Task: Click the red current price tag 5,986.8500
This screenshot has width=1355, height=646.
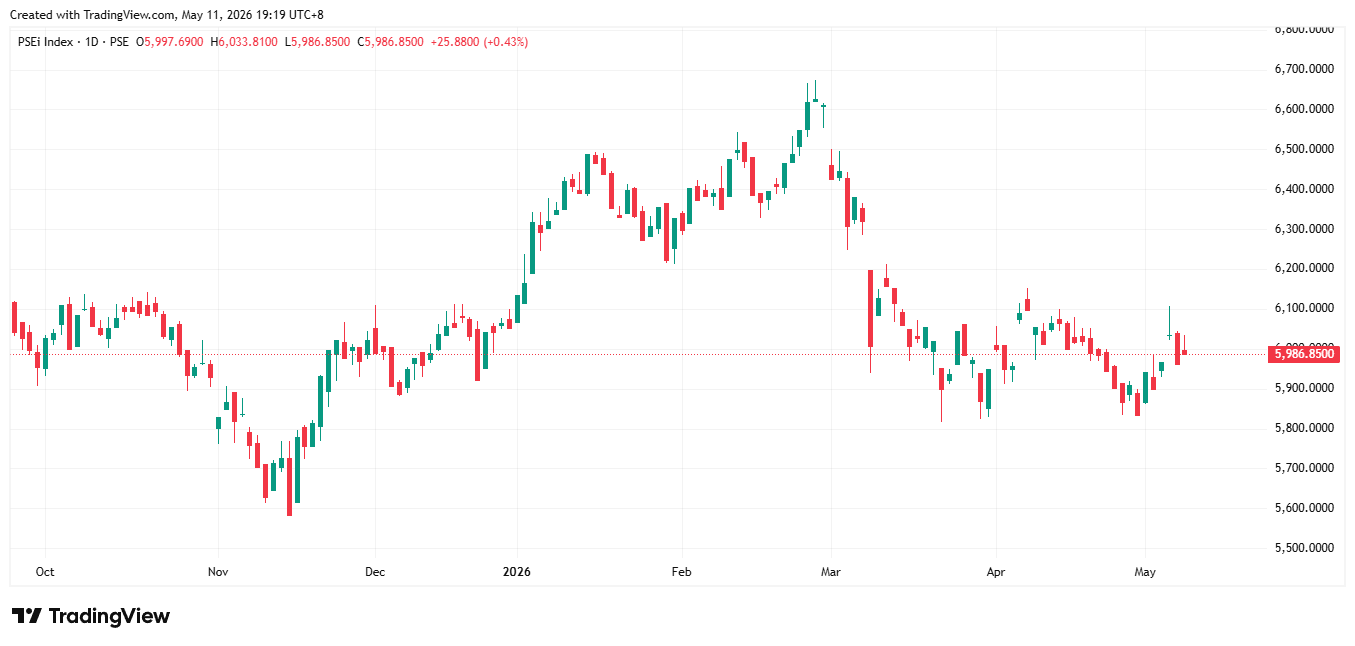Action: point(1304,354)
